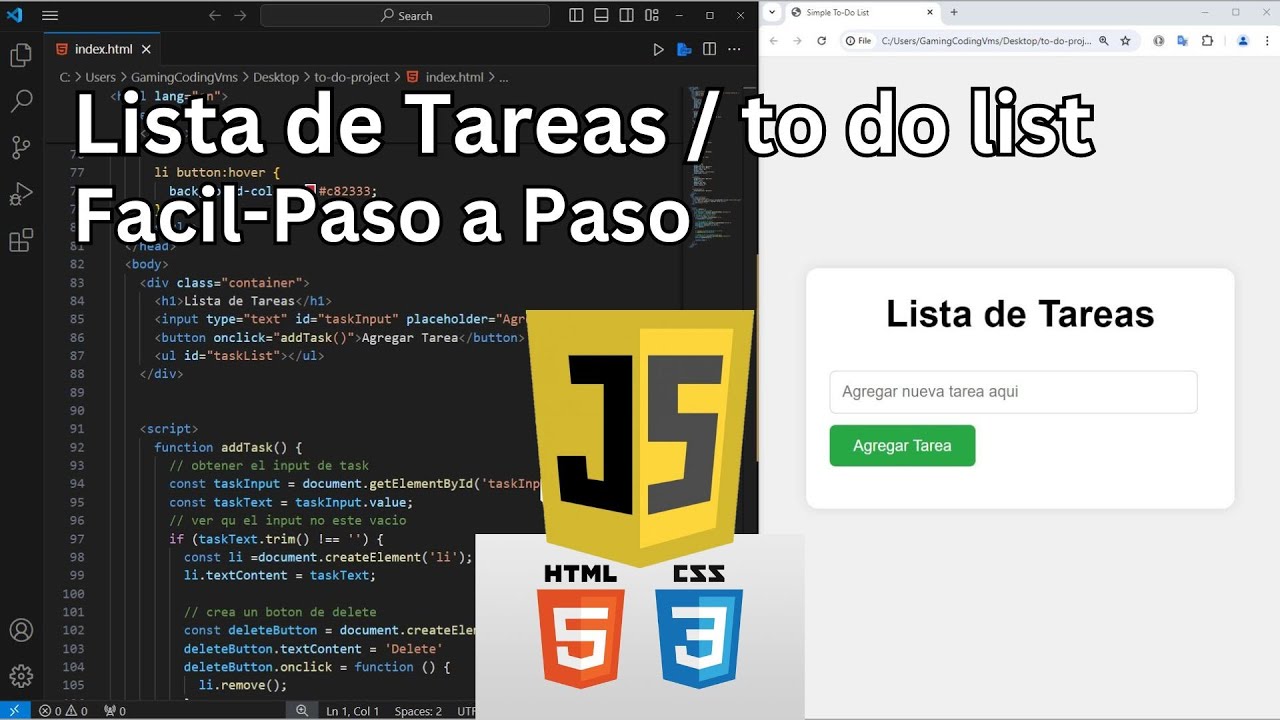Click the '<div class="container">' code line
The image size is (1280, 720).
224,283
